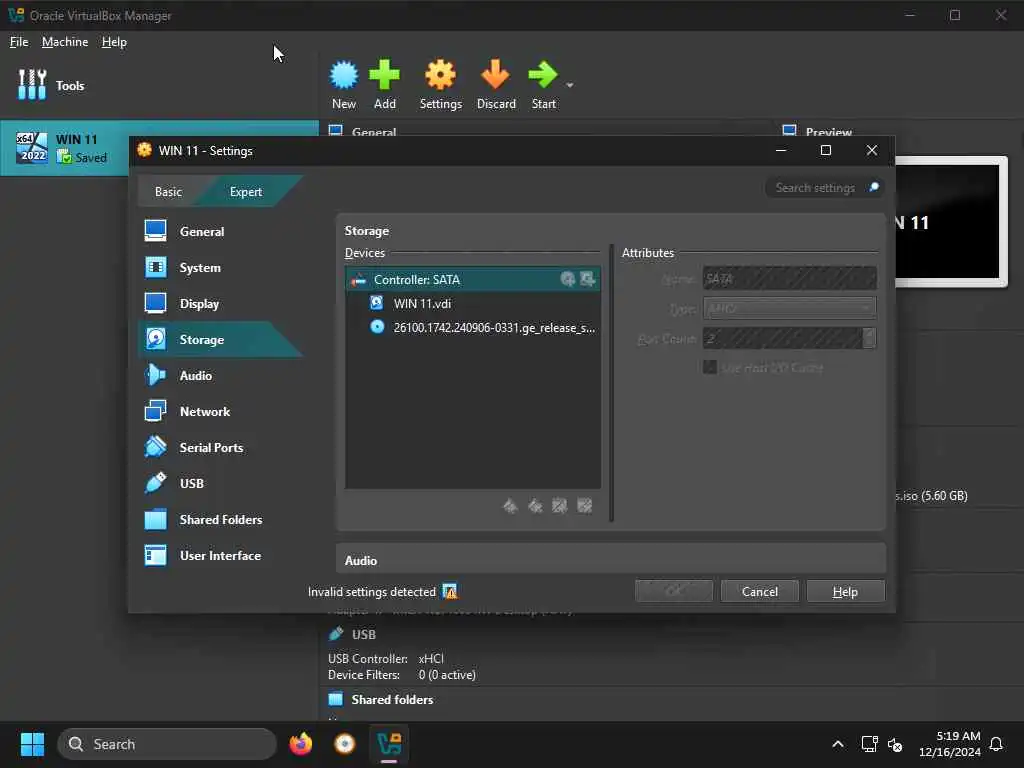The width and height of the screenshot is (1024, 768).
Task: Open the File menu
Action: (19, 42)
